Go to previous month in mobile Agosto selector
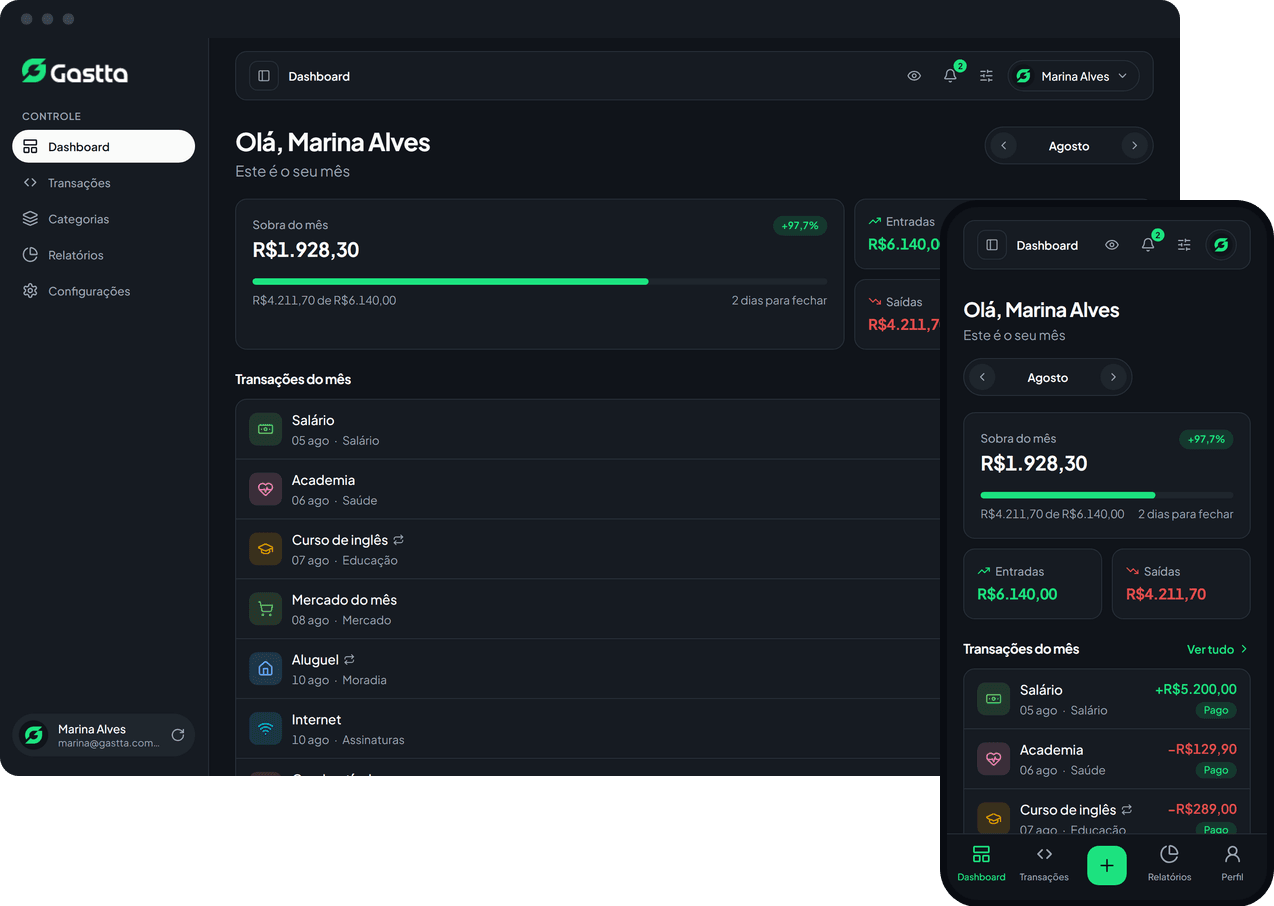The height and width of the screenshot is (906, 1274). tap(982, 377)
